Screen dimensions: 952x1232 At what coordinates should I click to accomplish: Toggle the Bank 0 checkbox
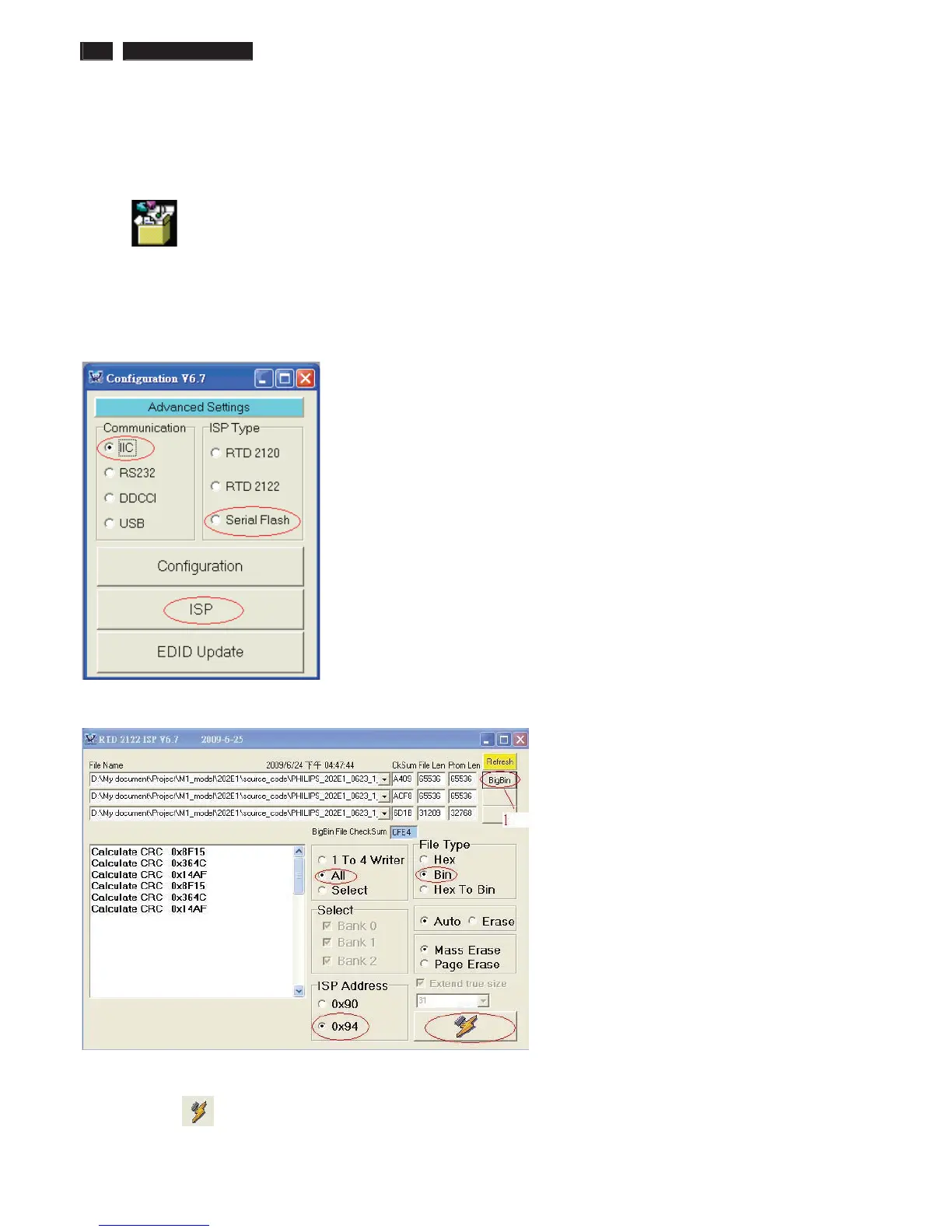click(349, 926)
